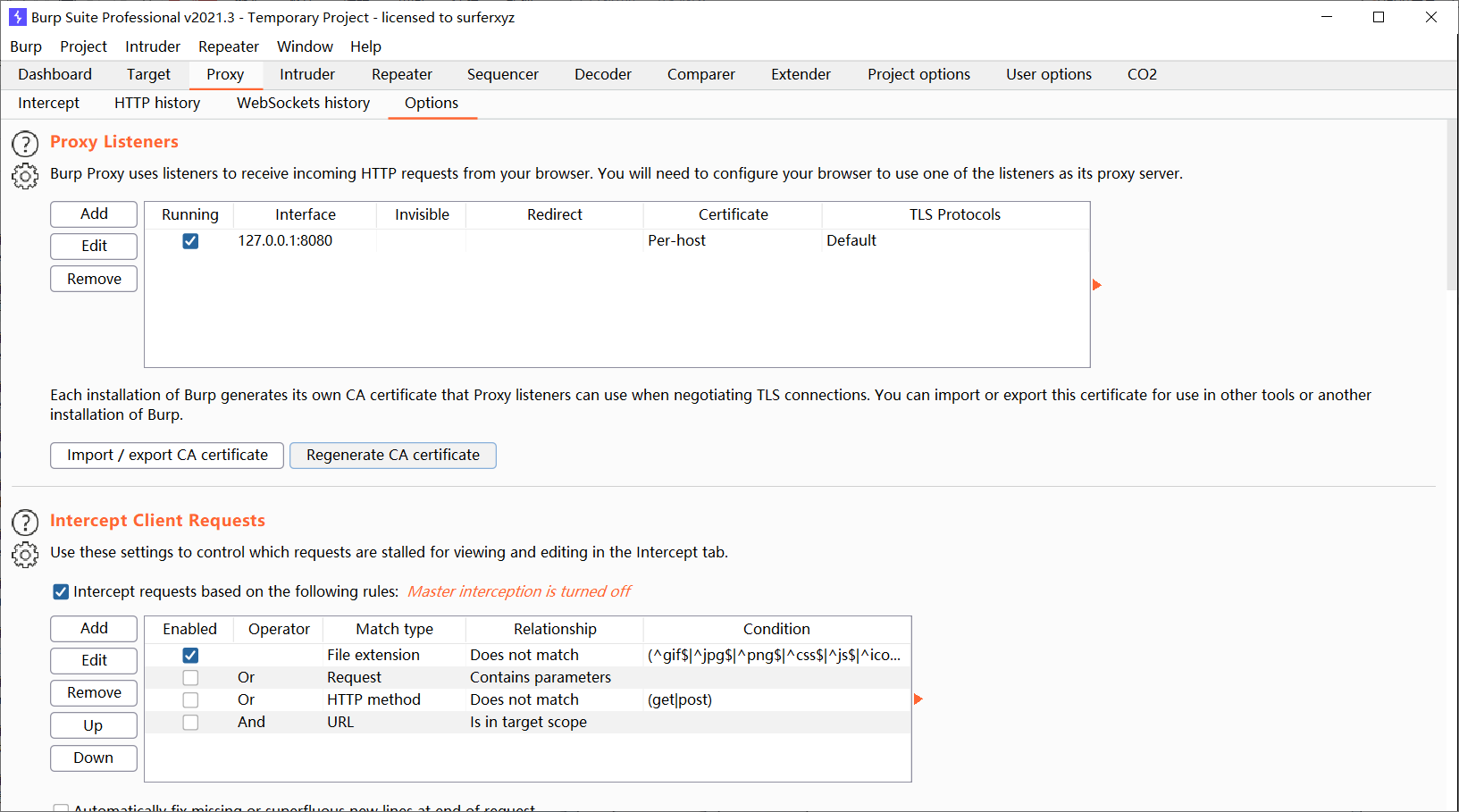Open the Repeater menu in menu bar

pos(229,46)
